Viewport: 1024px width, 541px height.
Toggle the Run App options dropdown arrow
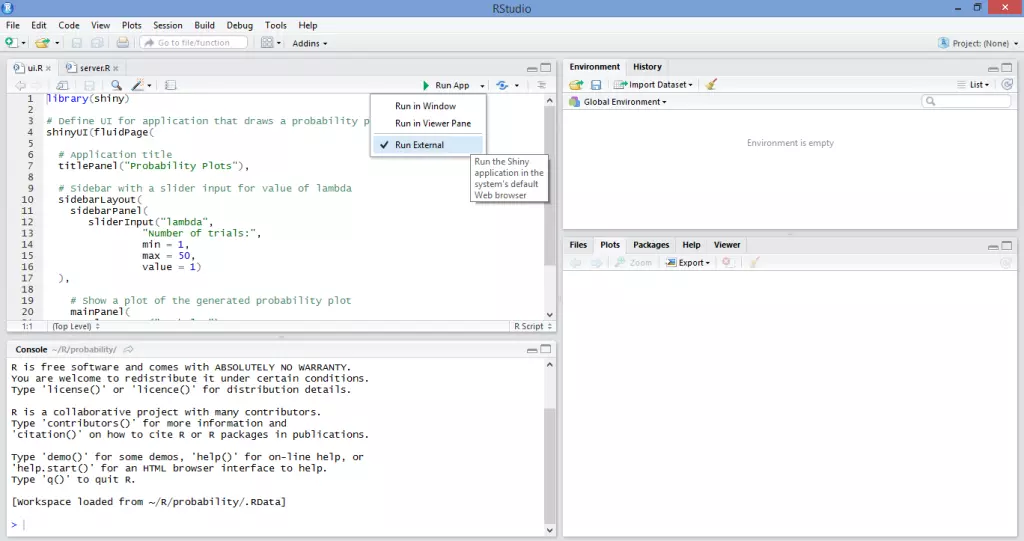482,86
